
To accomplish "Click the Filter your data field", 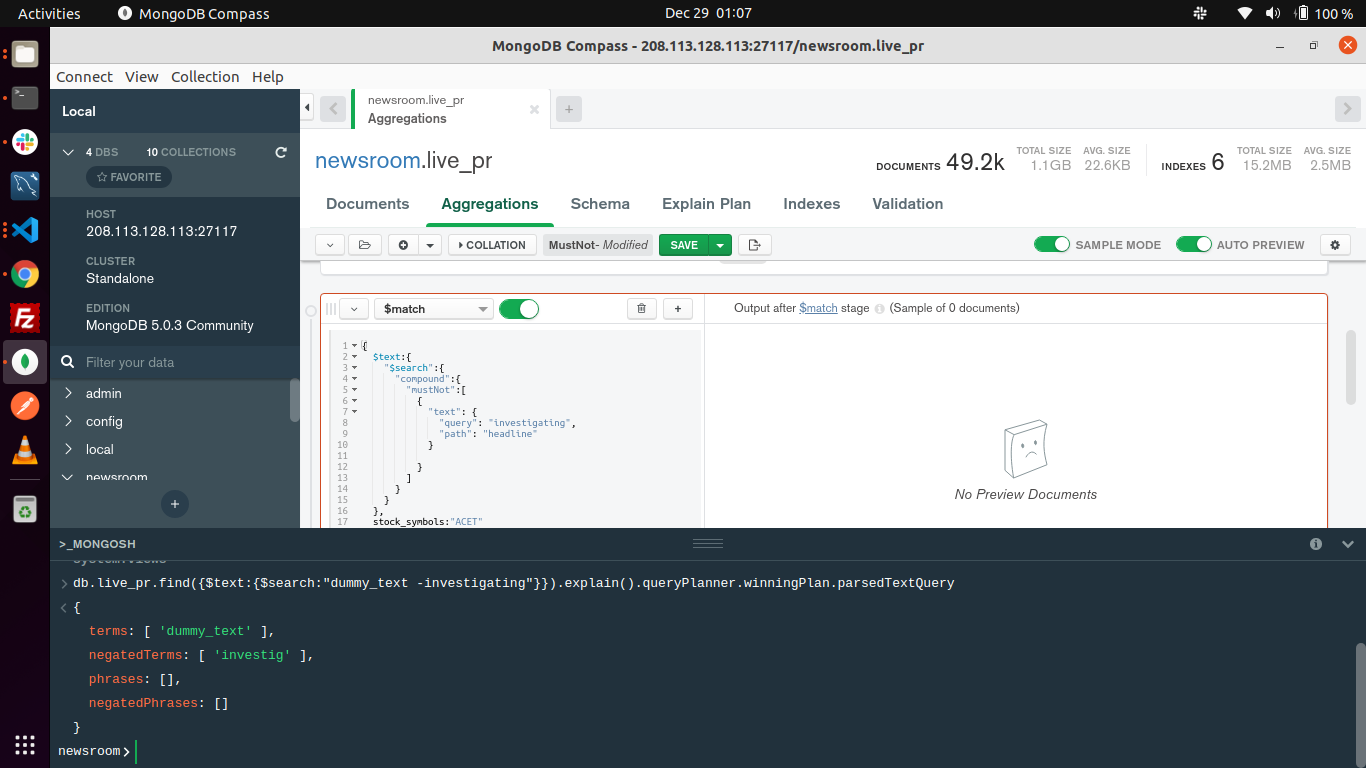I will click(x=180, y=362).
